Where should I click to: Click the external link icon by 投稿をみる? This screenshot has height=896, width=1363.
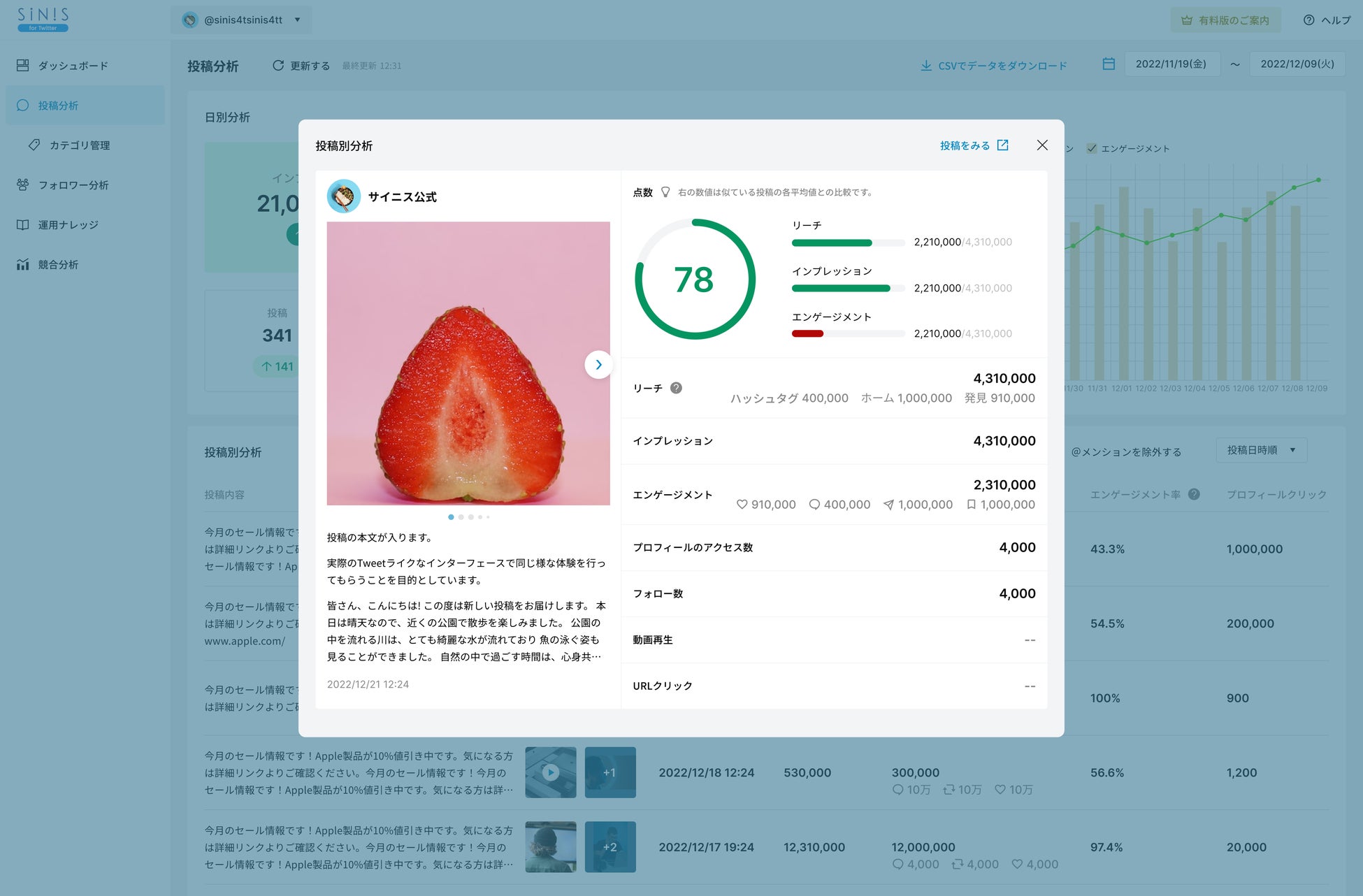pos(1003,145)
